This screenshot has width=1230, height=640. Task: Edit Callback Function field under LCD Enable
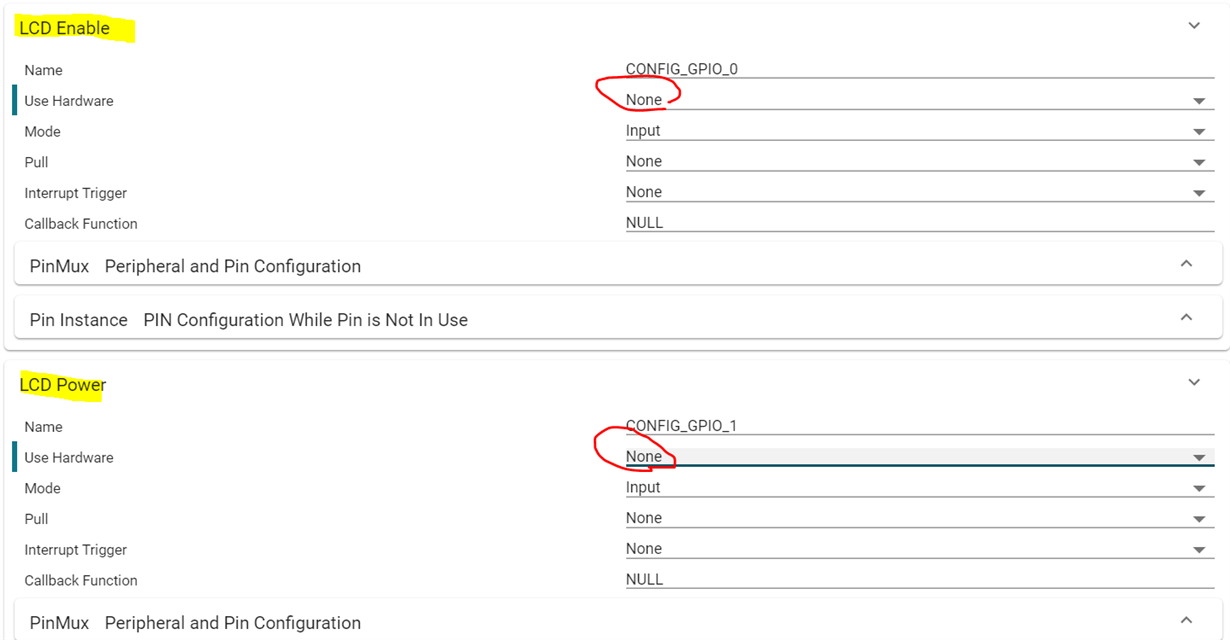pos(920,223)
